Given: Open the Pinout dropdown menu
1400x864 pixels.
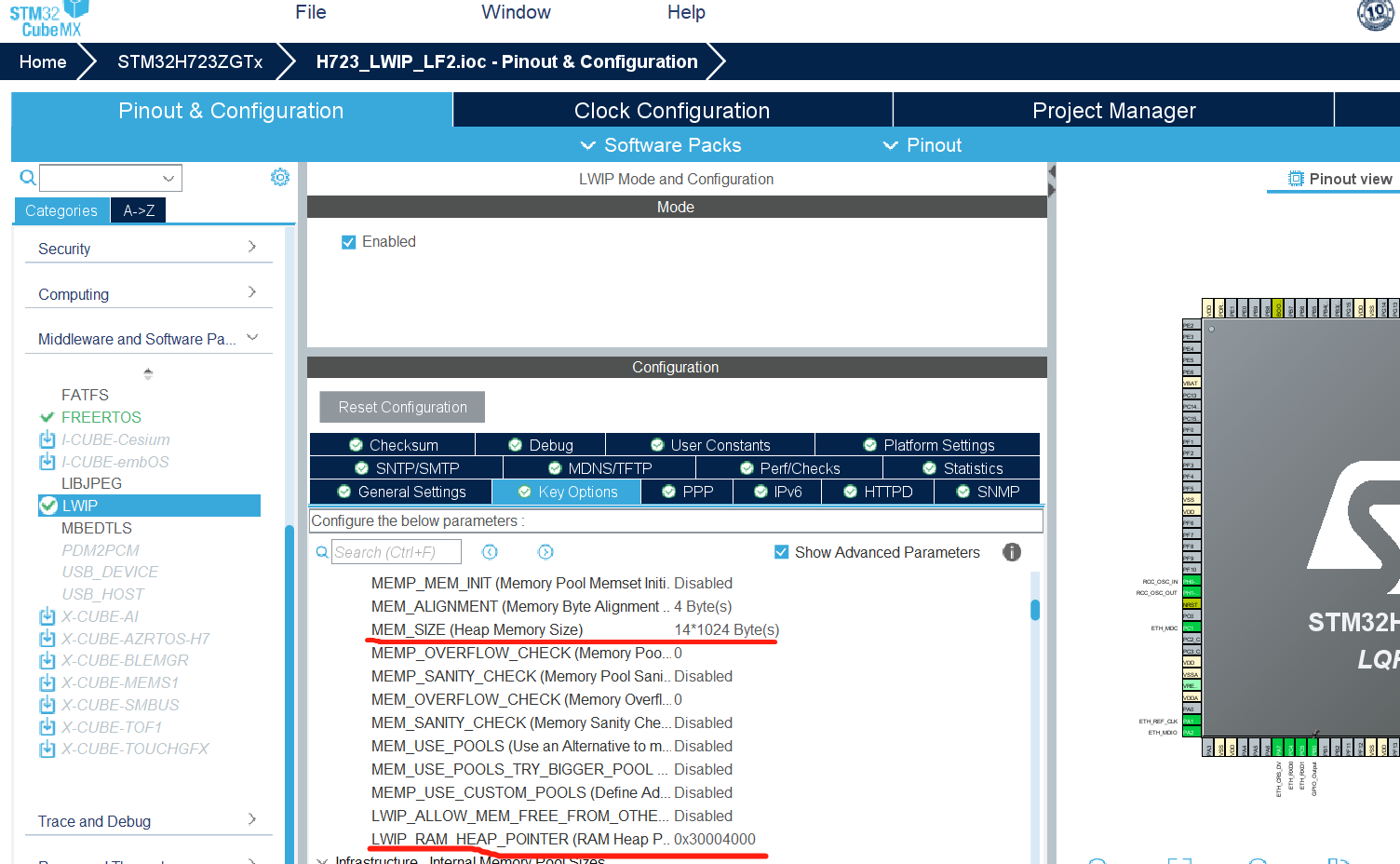Looking at the screenshot, I should (x=922, y=145).
